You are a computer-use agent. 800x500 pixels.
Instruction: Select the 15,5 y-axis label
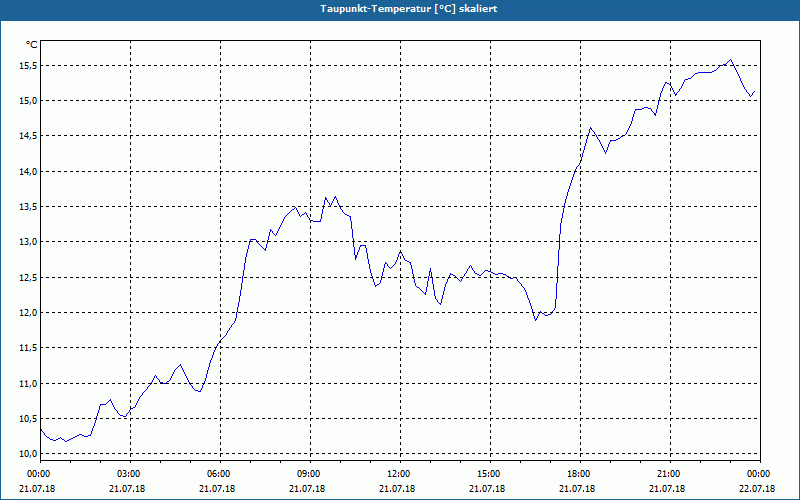pyautogui.click(x=28, y=66)
